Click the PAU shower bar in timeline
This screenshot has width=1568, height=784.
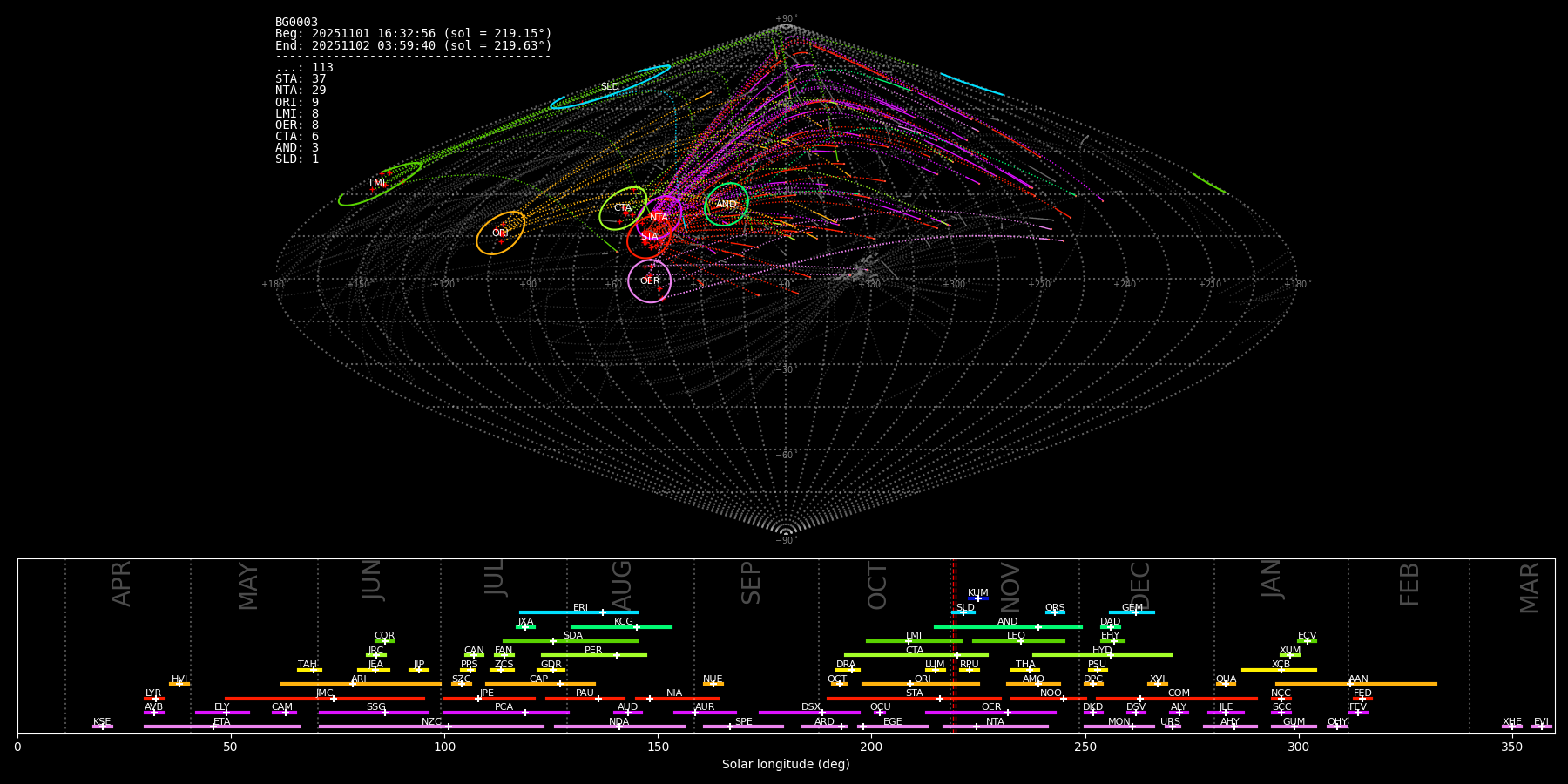(585, 699)
